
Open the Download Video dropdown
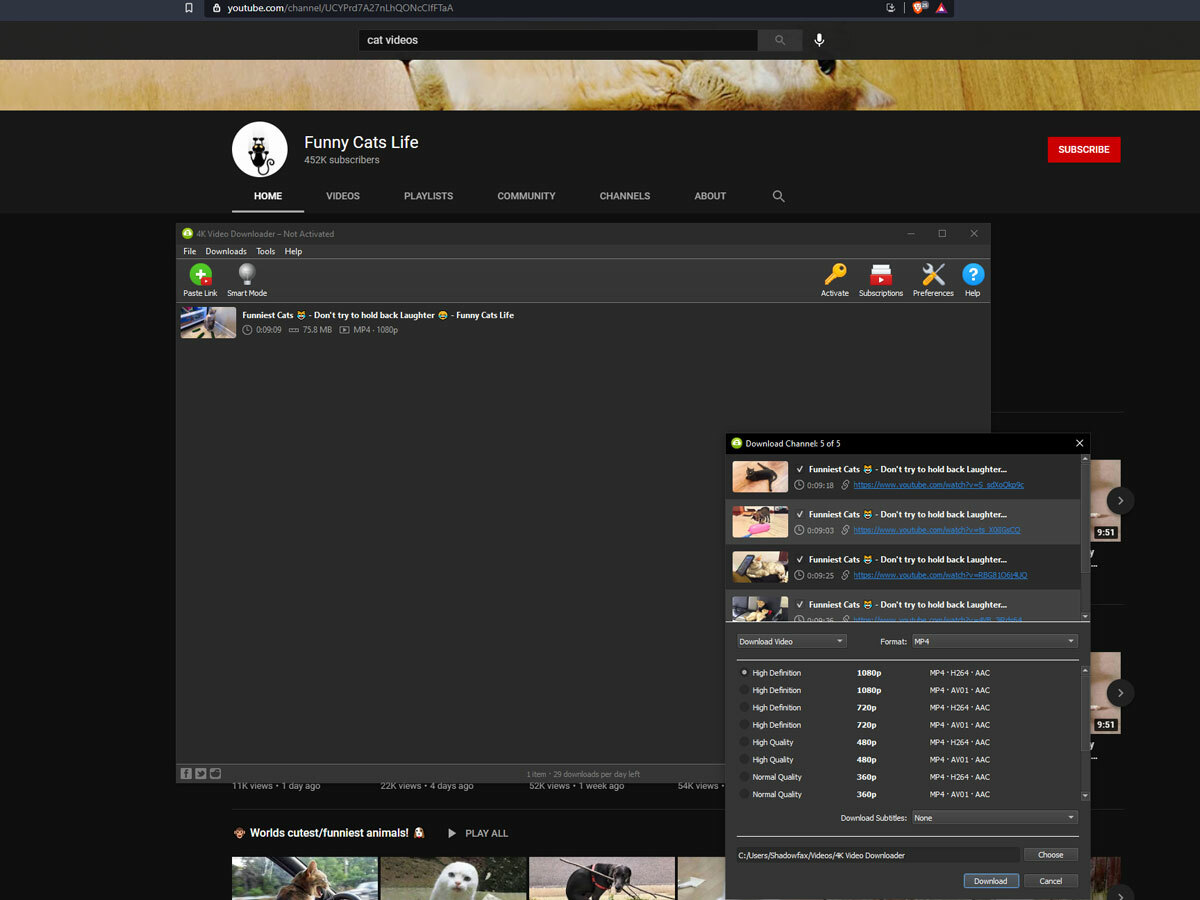[x=792, y=641]
